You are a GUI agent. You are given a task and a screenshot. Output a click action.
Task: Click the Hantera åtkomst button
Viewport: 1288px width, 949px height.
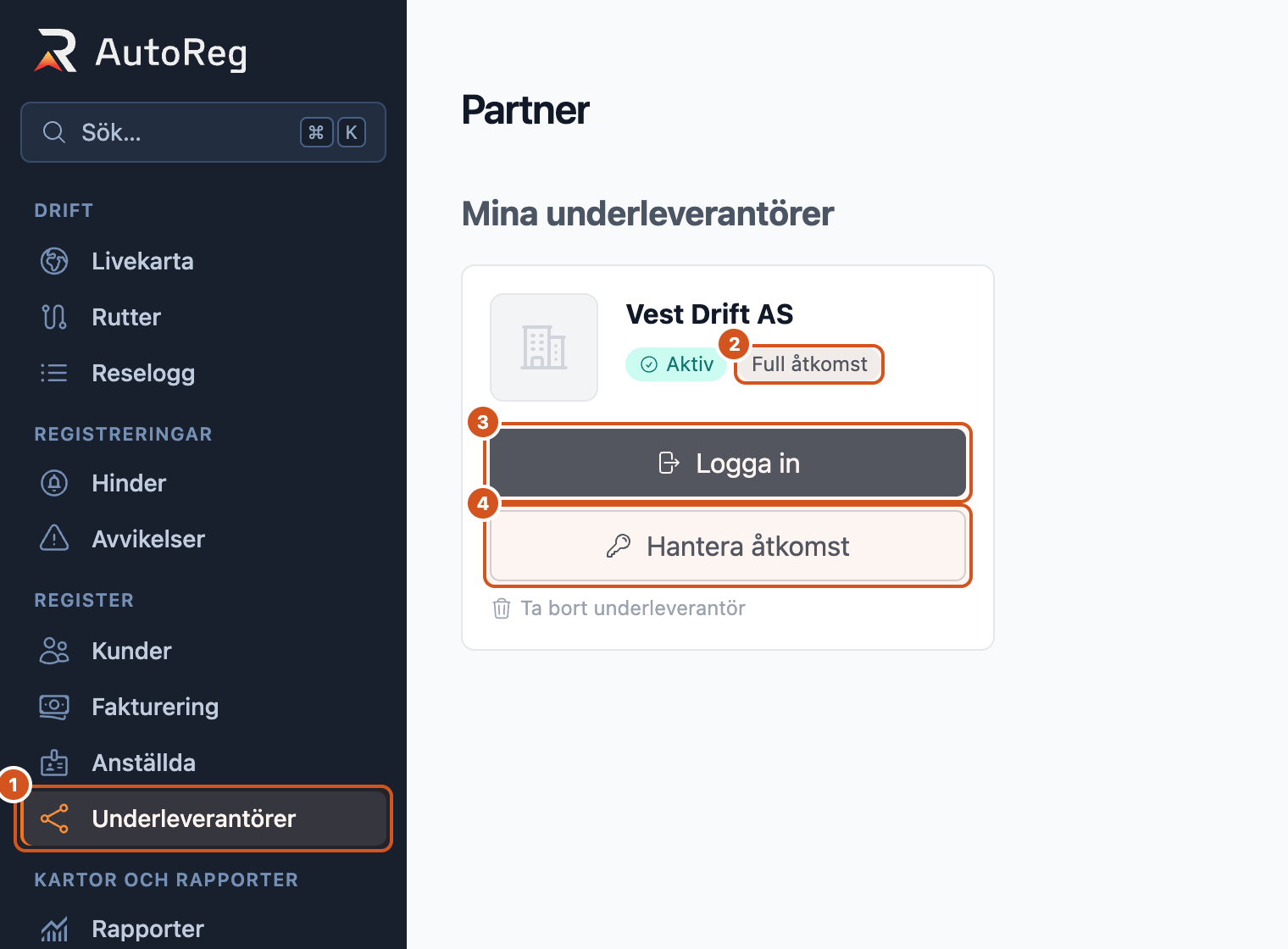[x=728, y=546]
